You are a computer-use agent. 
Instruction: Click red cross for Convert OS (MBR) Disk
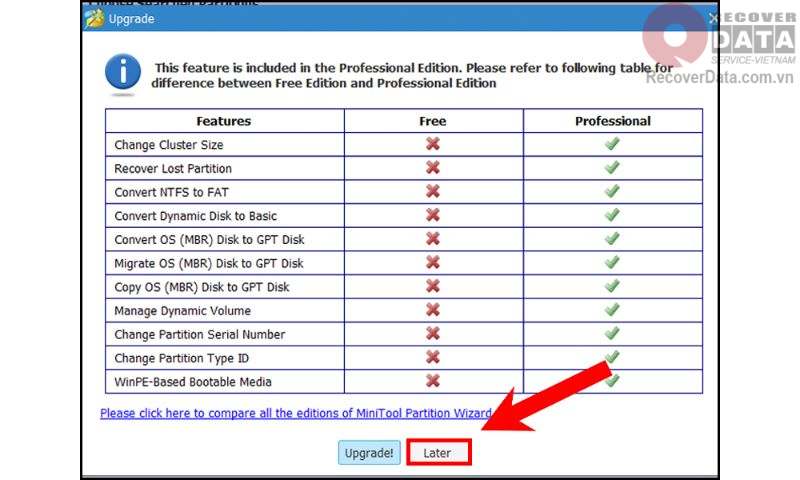click(433, 239)
